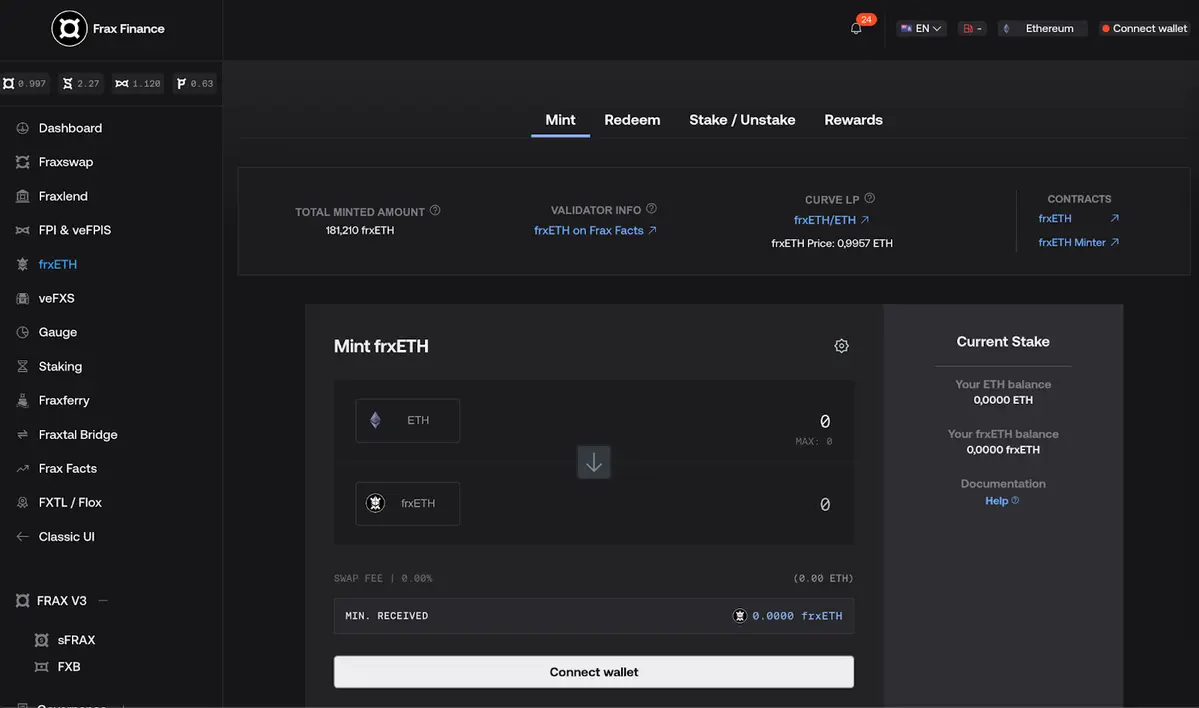Click the swap direction arrow button

point(594,462)
